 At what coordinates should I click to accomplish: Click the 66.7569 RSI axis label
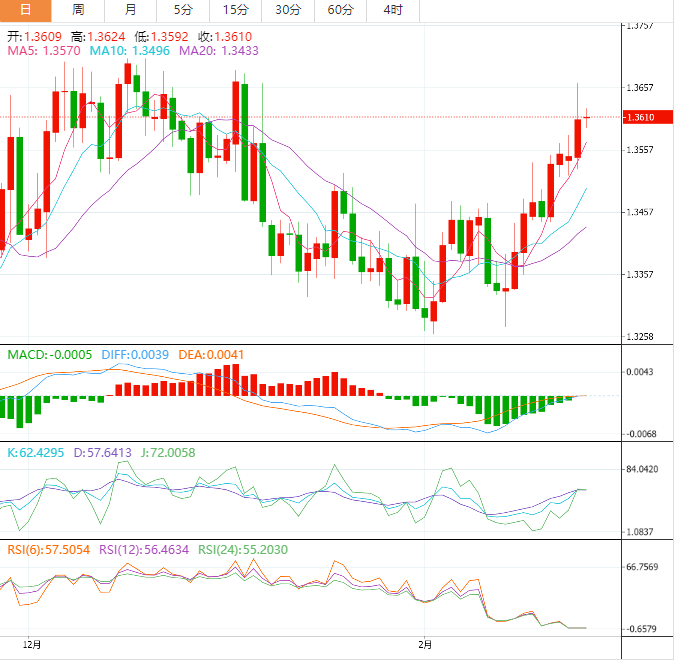(x=642, y=567)
